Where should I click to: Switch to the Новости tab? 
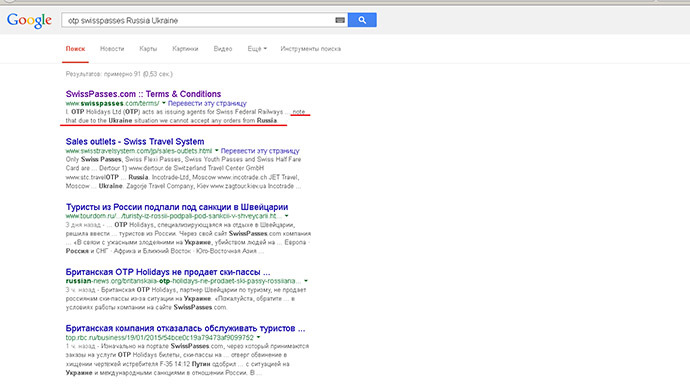[112, 49]
